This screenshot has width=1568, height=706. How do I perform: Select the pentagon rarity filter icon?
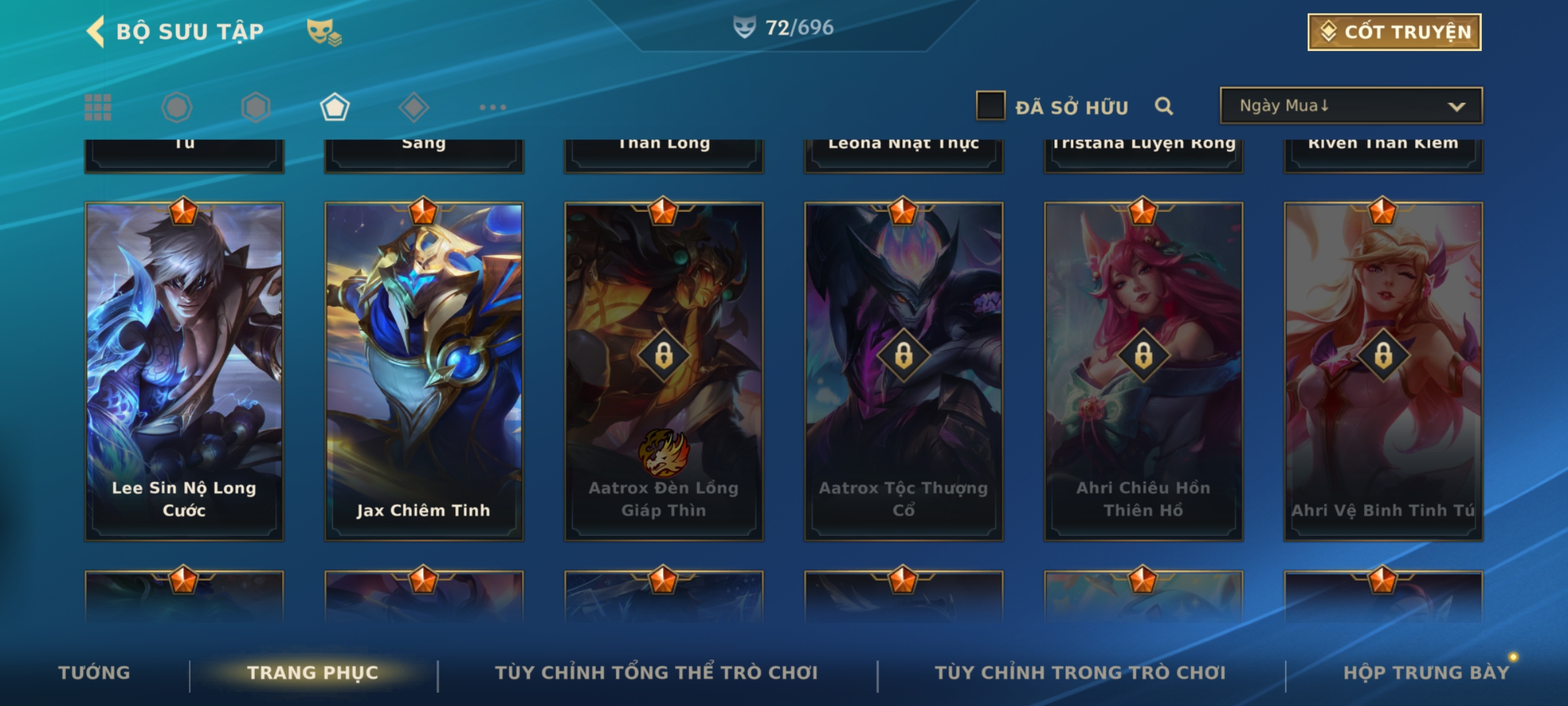point(335,107)
